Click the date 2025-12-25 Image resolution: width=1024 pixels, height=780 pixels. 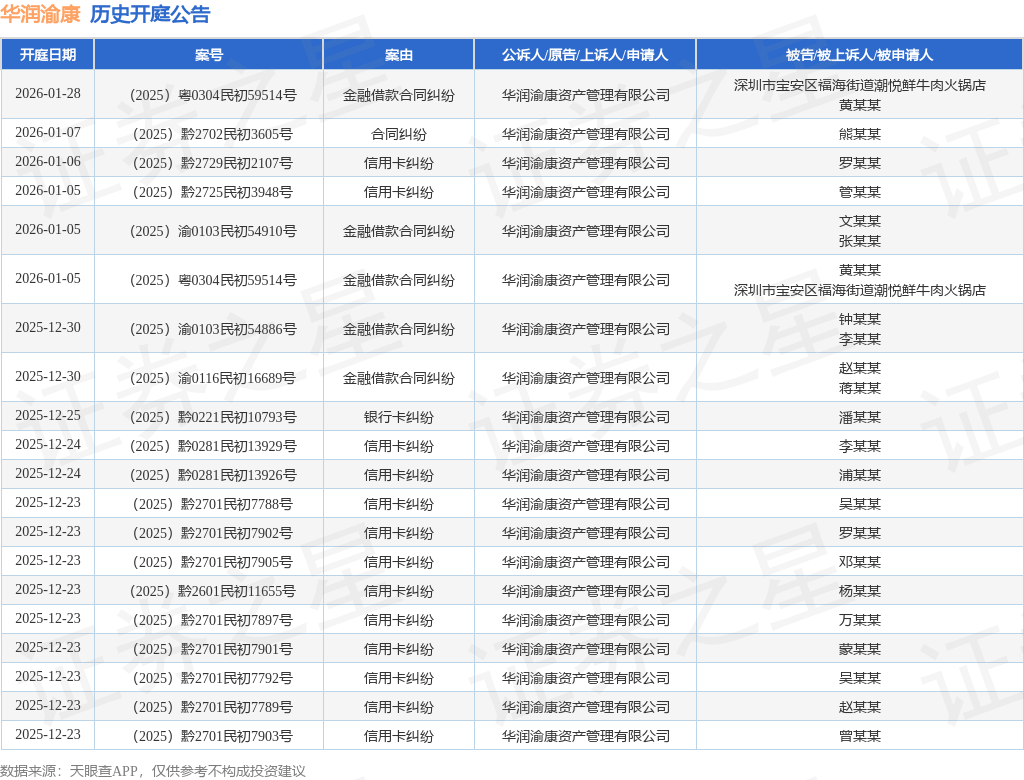coord(48,416)
